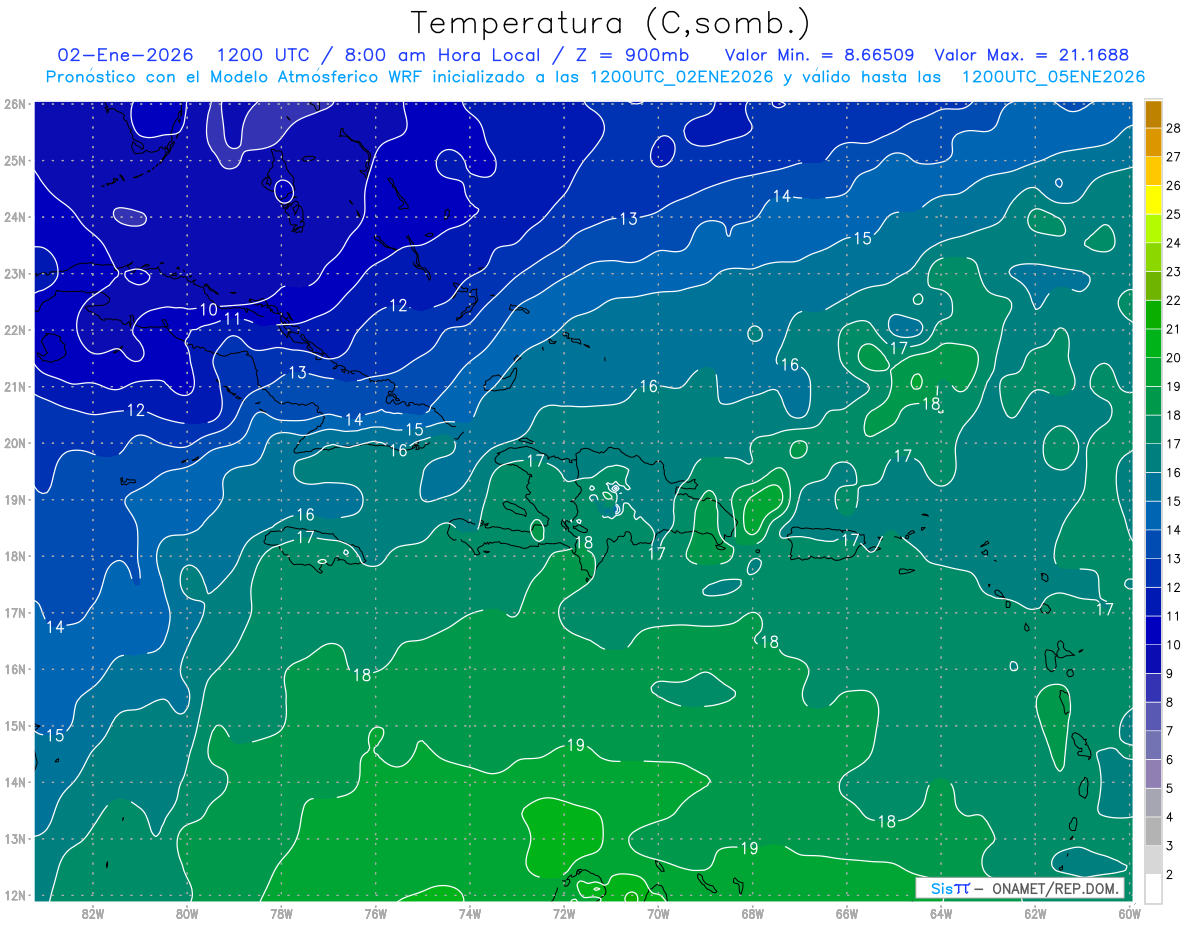Screen dimensions: 1200x927
Task: Click longitude axis label "60W"
Action: point(1129,913)
